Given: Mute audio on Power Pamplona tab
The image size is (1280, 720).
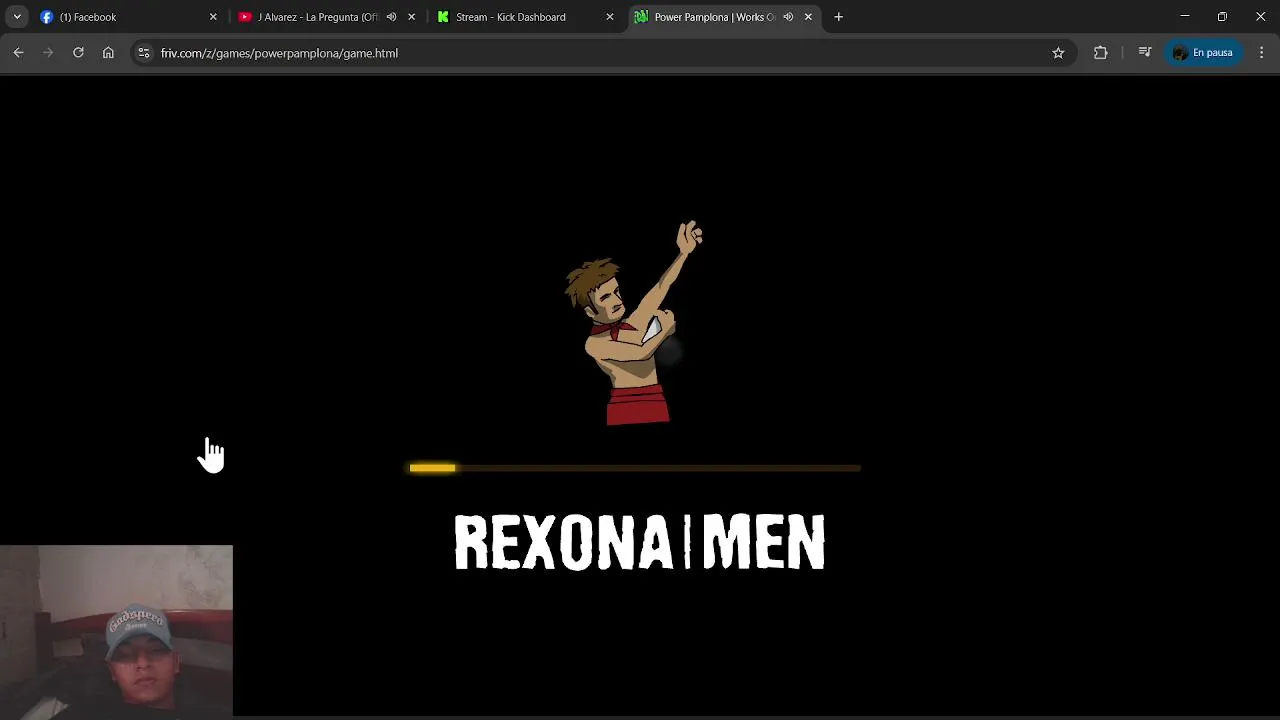Looking at the screenshot, I should (x=788, y=17).
